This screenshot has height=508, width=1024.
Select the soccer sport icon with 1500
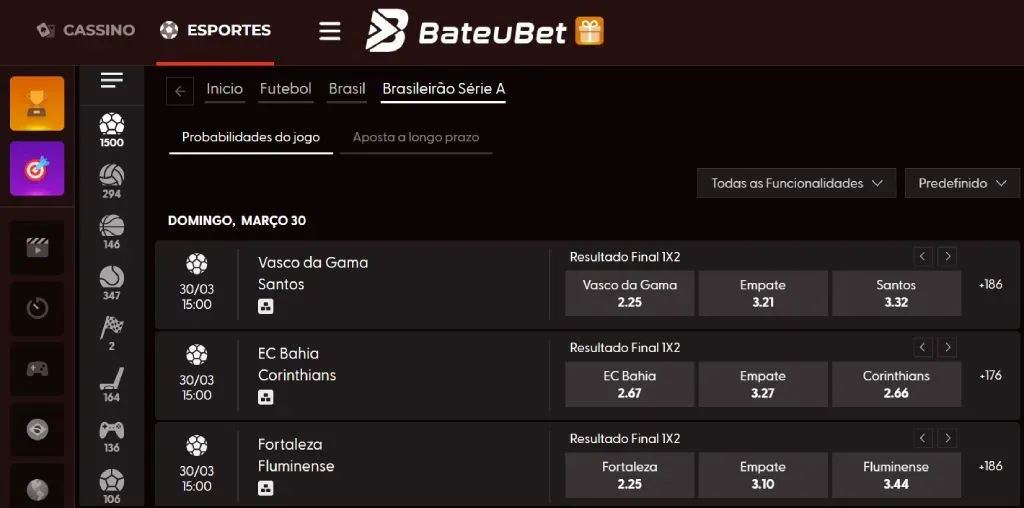[x=112, y=130]
